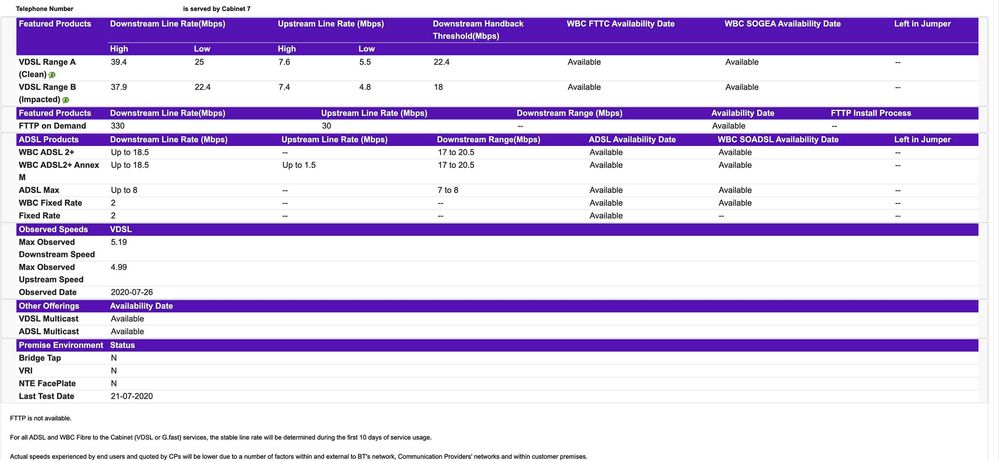Click the 'Up to 8' downstream value
Viewport: 999px width, 461px height.
point(124,190)
